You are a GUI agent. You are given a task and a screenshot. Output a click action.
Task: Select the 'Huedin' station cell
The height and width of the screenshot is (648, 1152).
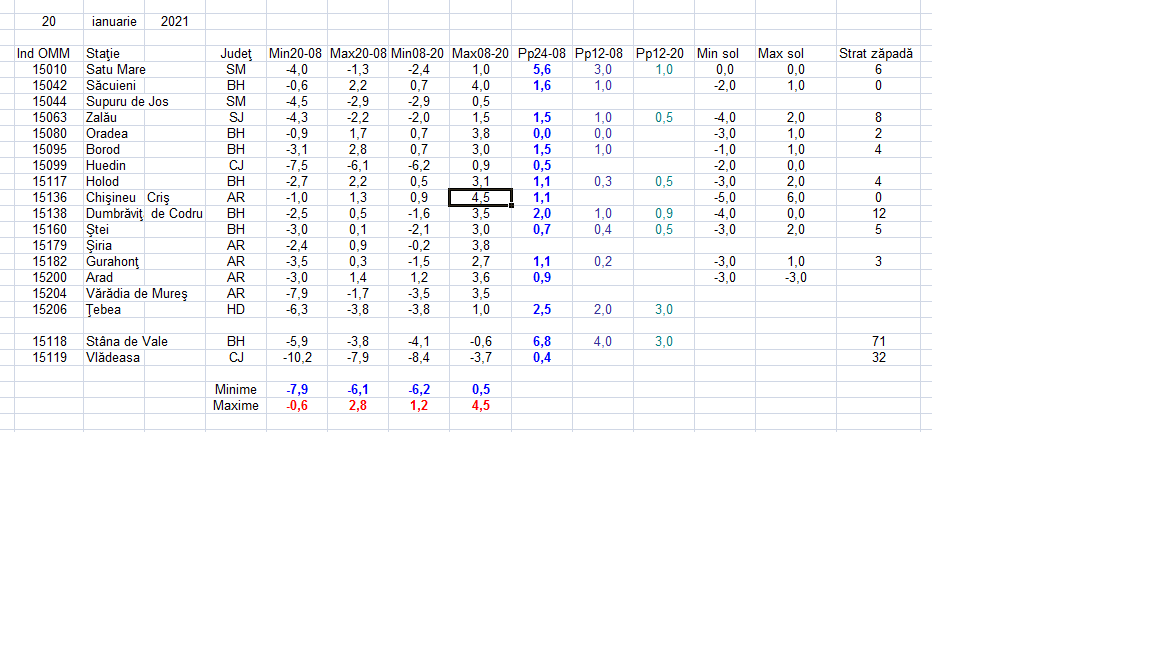tap(114, 166)
